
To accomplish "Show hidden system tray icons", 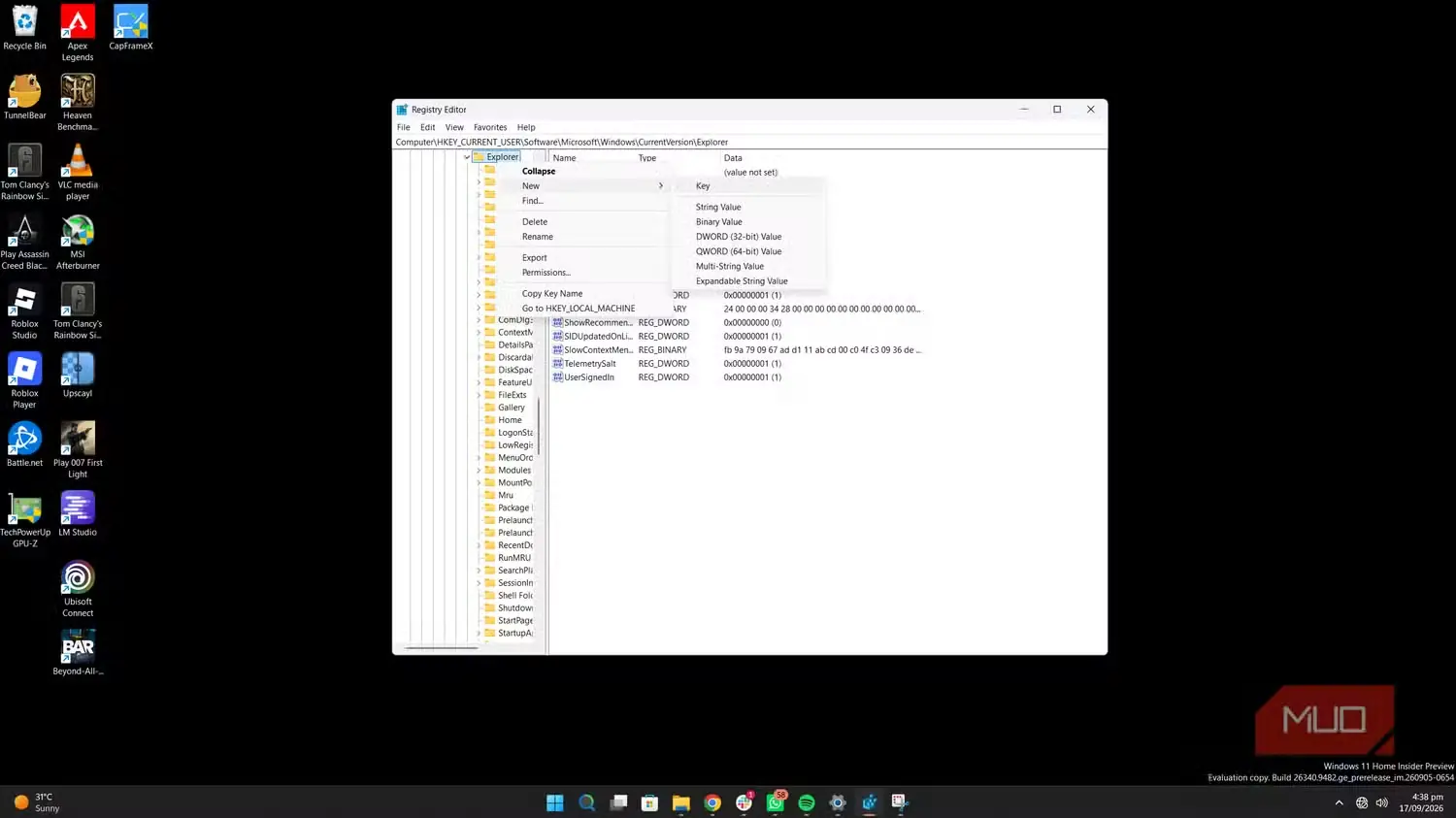I will 1339,802.
